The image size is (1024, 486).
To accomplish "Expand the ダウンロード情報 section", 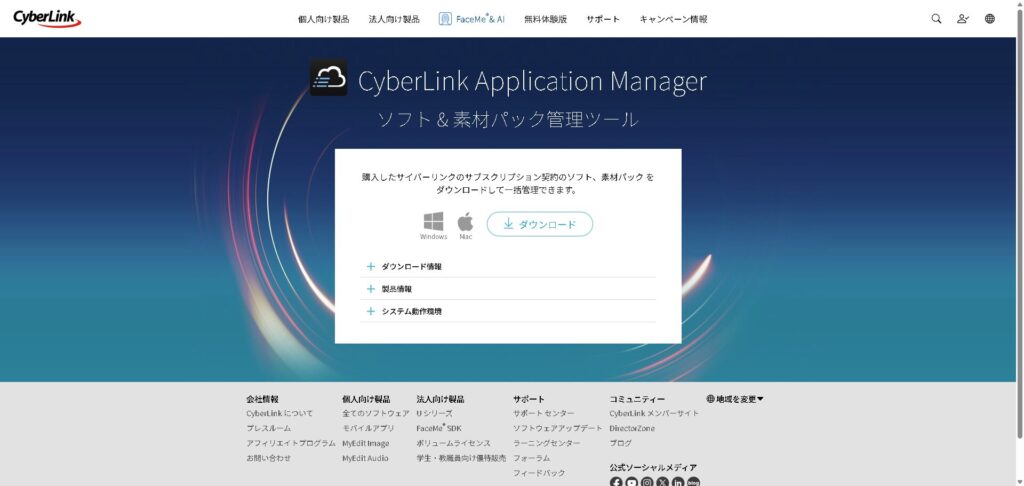I will (x=411, y=267).
